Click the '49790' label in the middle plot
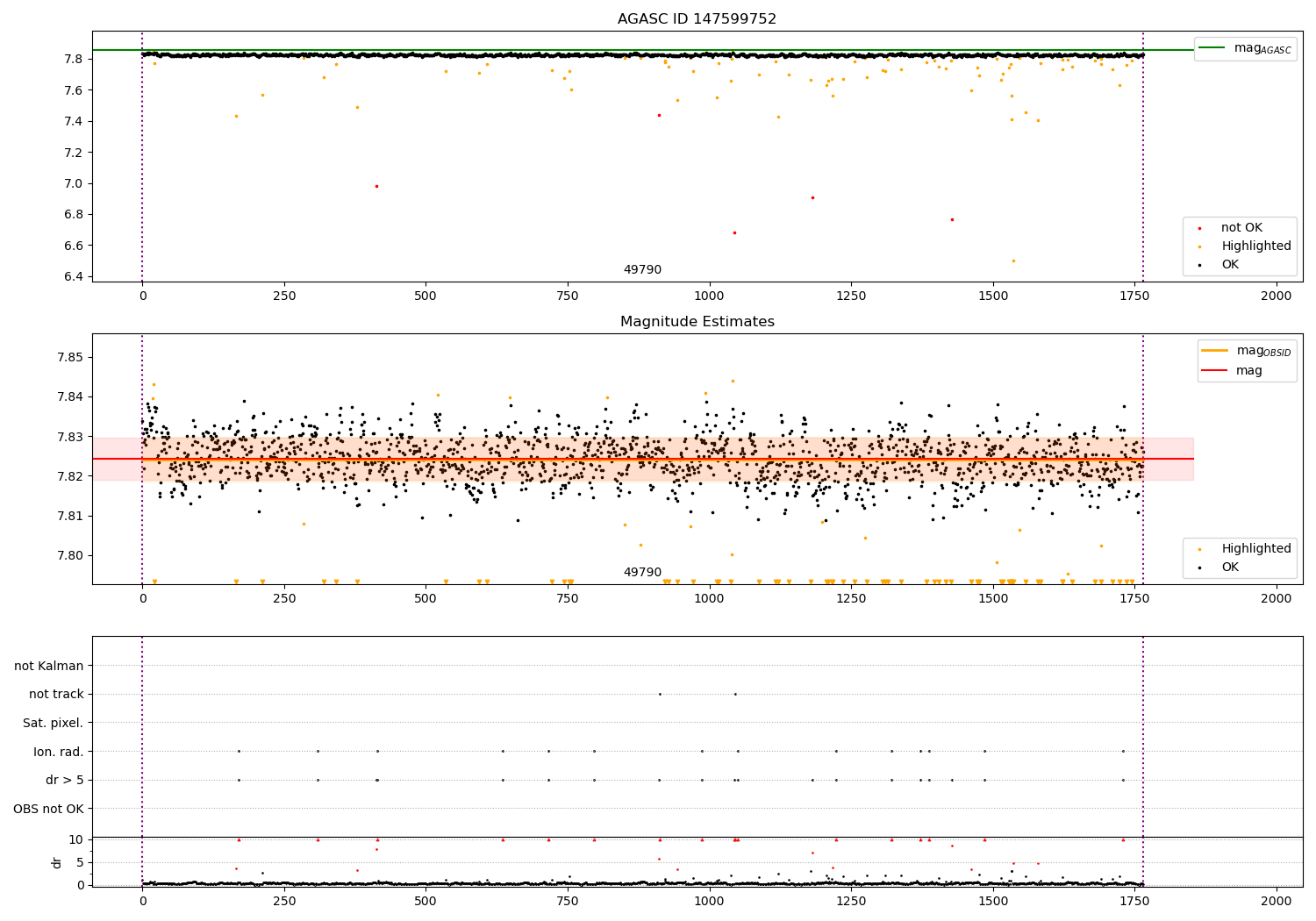The width and height of the screenshot is (1316, 921). point(642,573)
